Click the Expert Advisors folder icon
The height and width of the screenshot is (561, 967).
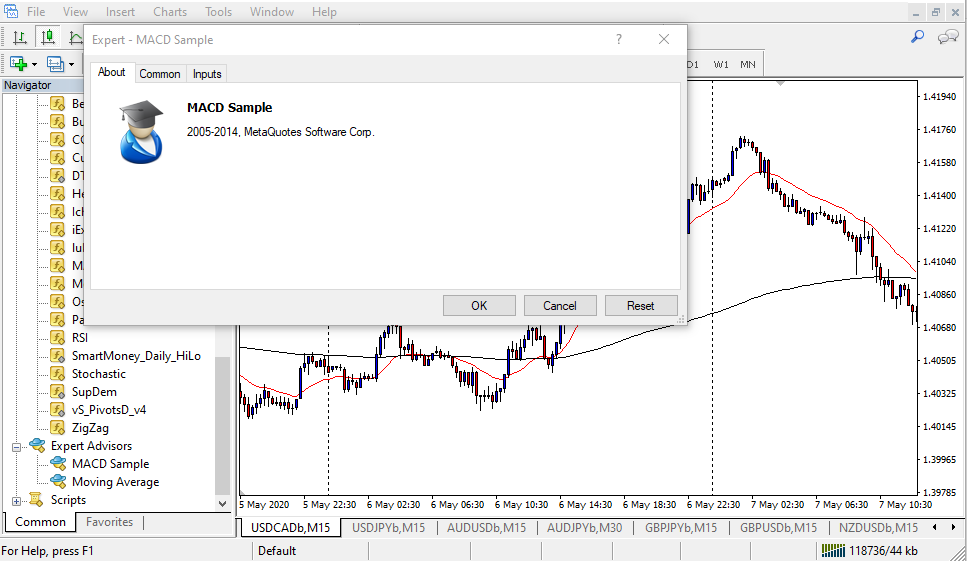(x=37, y=445)
